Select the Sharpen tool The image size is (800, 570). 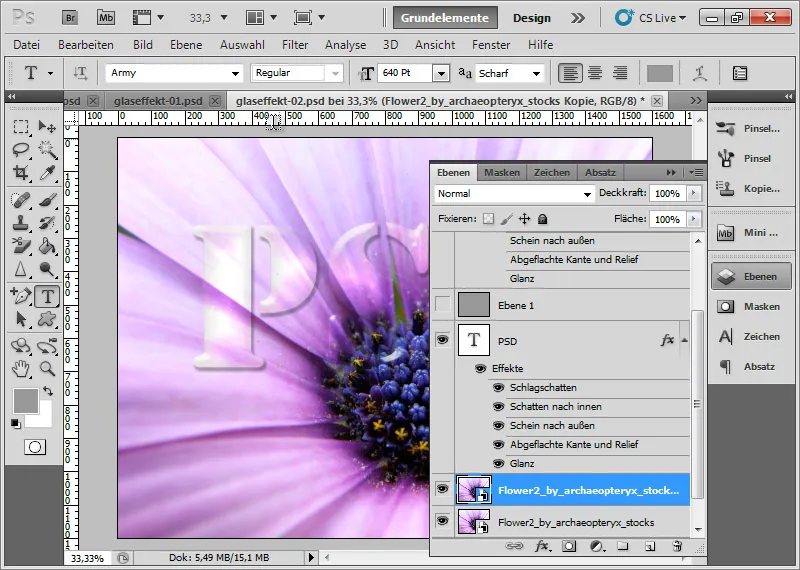pyautogui.click(x=21, y=269)
